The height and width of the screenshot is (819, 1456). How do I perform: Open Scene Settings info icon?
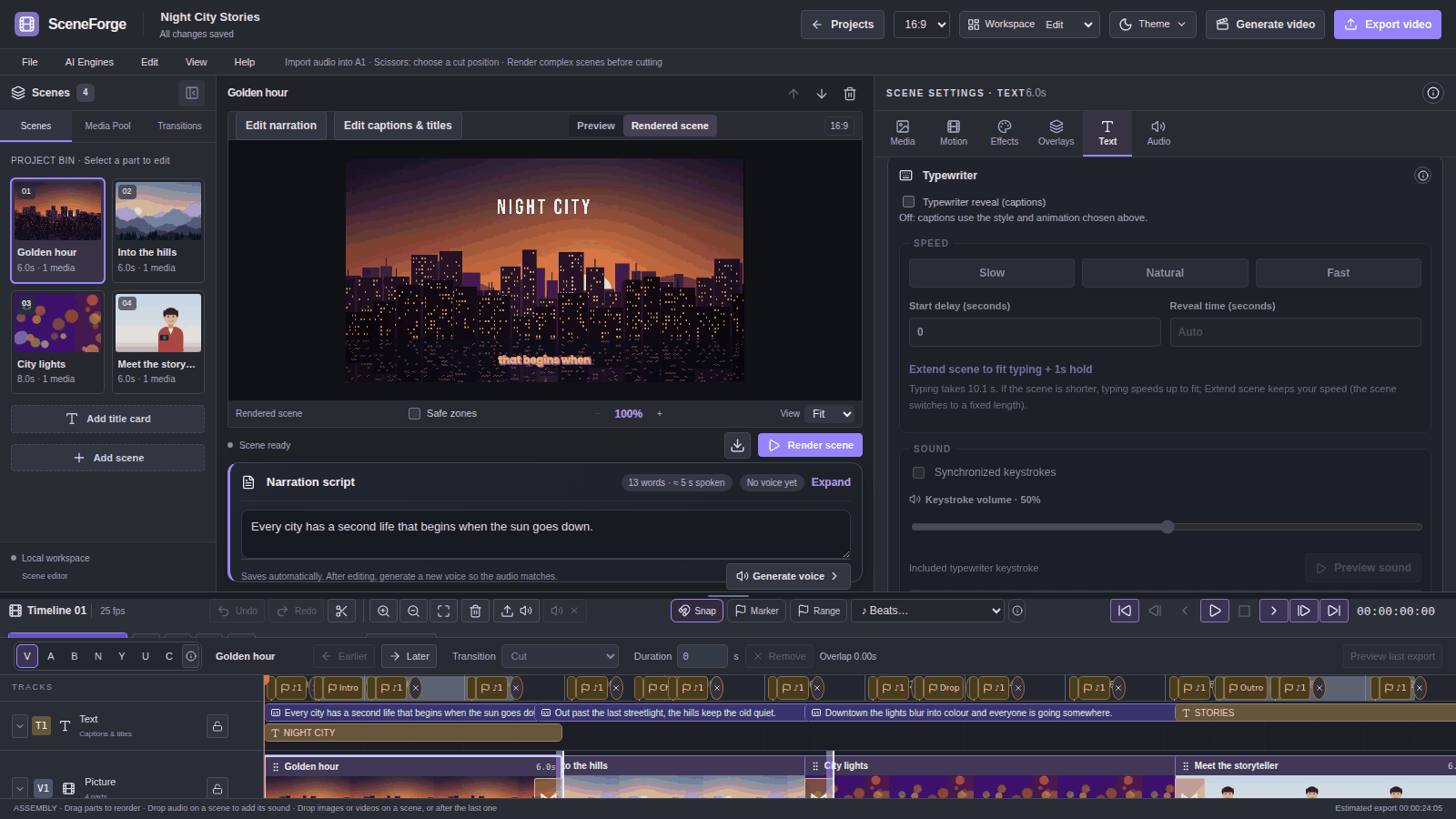(1433, 93)
